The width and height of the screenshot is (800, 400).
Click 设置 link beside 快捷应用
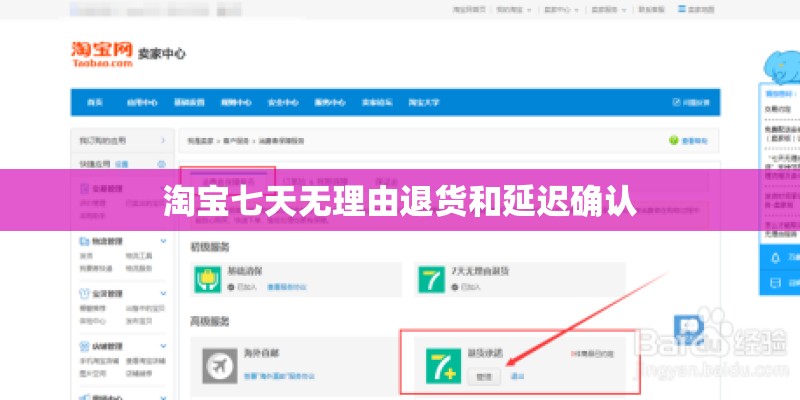pos(121,164)
